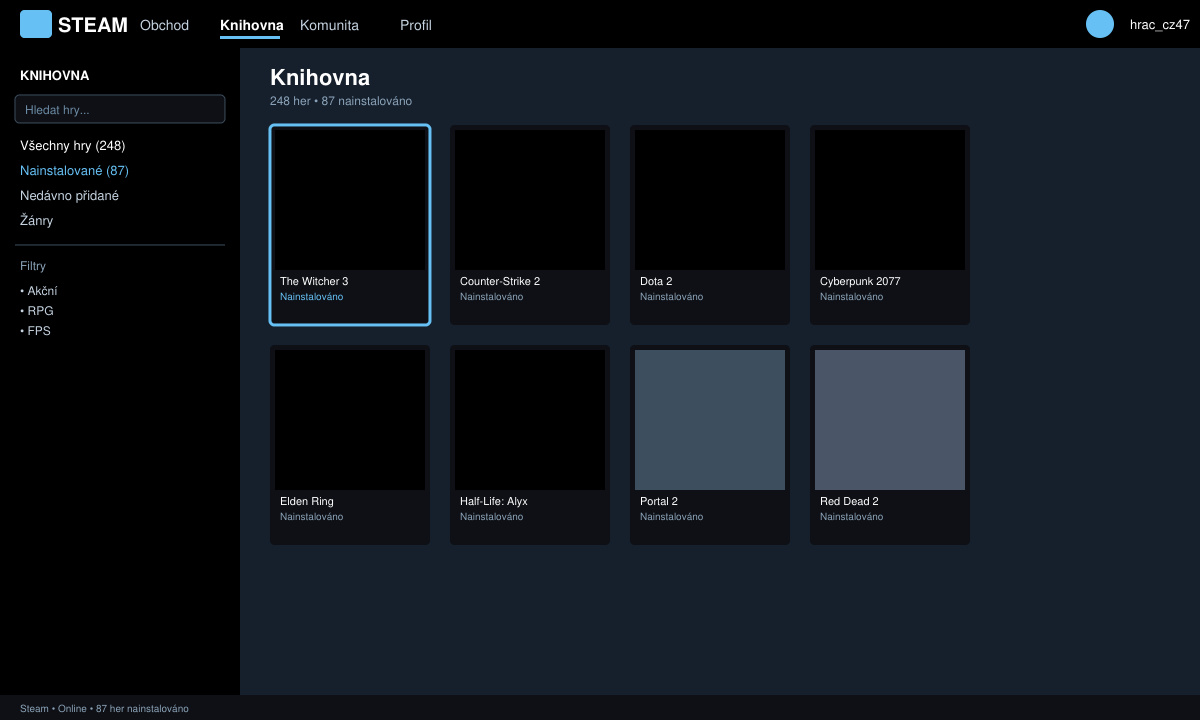Select Cyberpunk 2077 cover image
The height and width of the screenshot is (720, 1200).
click(x=890, y=200)
